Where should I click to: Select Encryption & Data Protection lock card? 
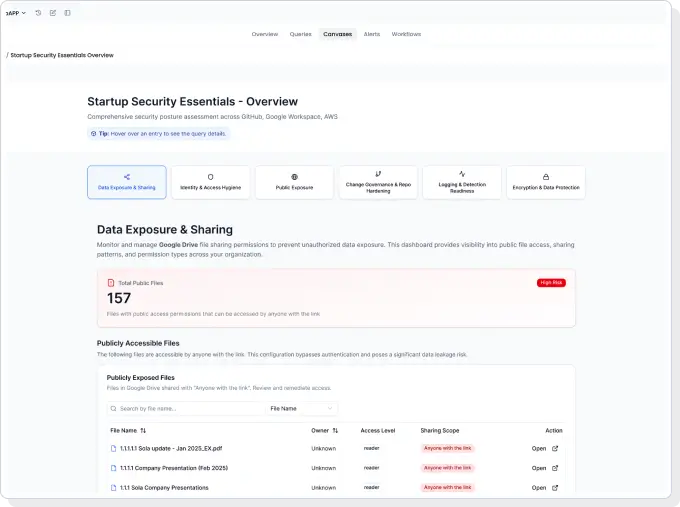[546, 182]
